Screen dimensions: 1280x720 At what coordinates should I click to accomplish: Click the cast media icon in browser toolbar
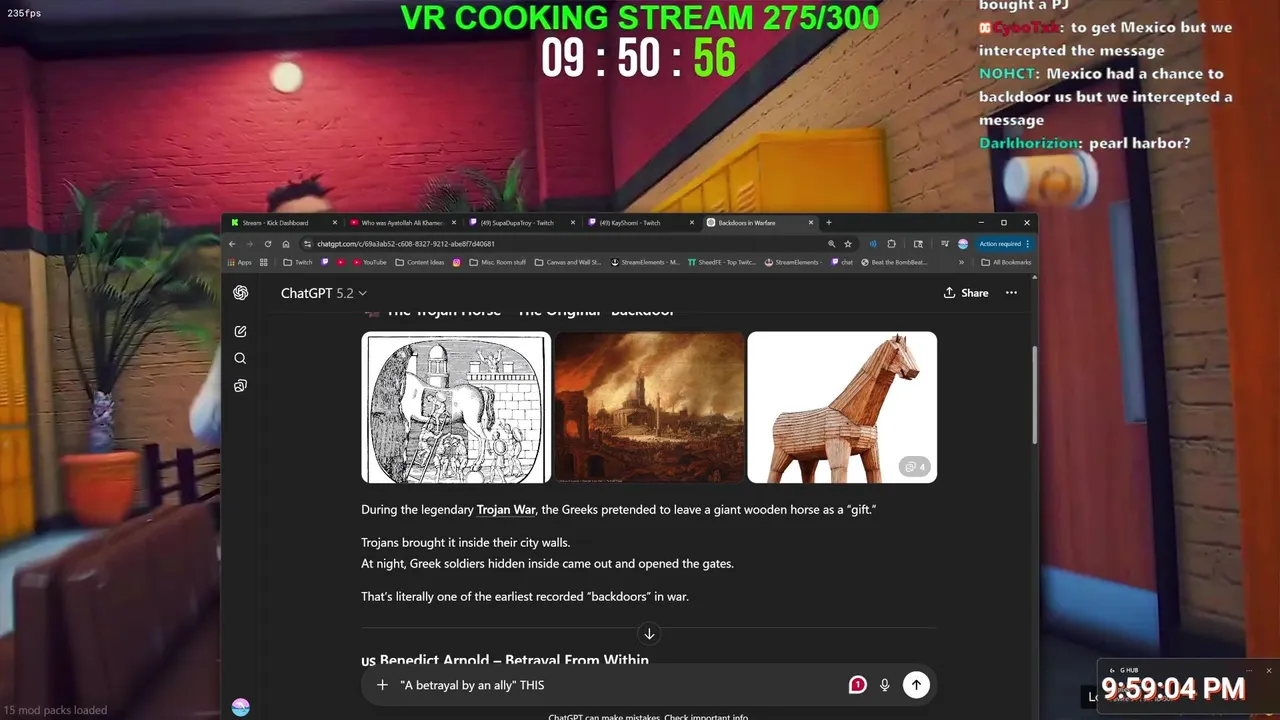(x=945, y=244)
